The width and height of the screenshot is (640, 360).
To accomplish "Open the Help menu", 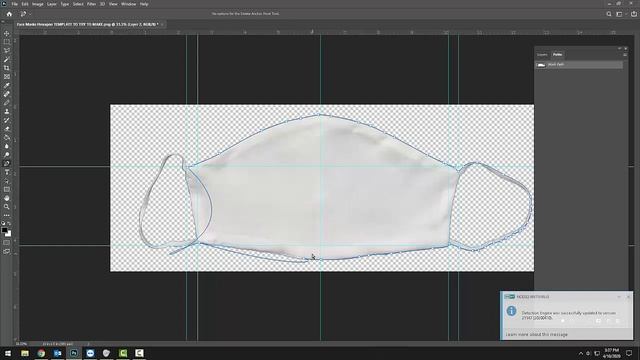I will [x=144, y=4].
